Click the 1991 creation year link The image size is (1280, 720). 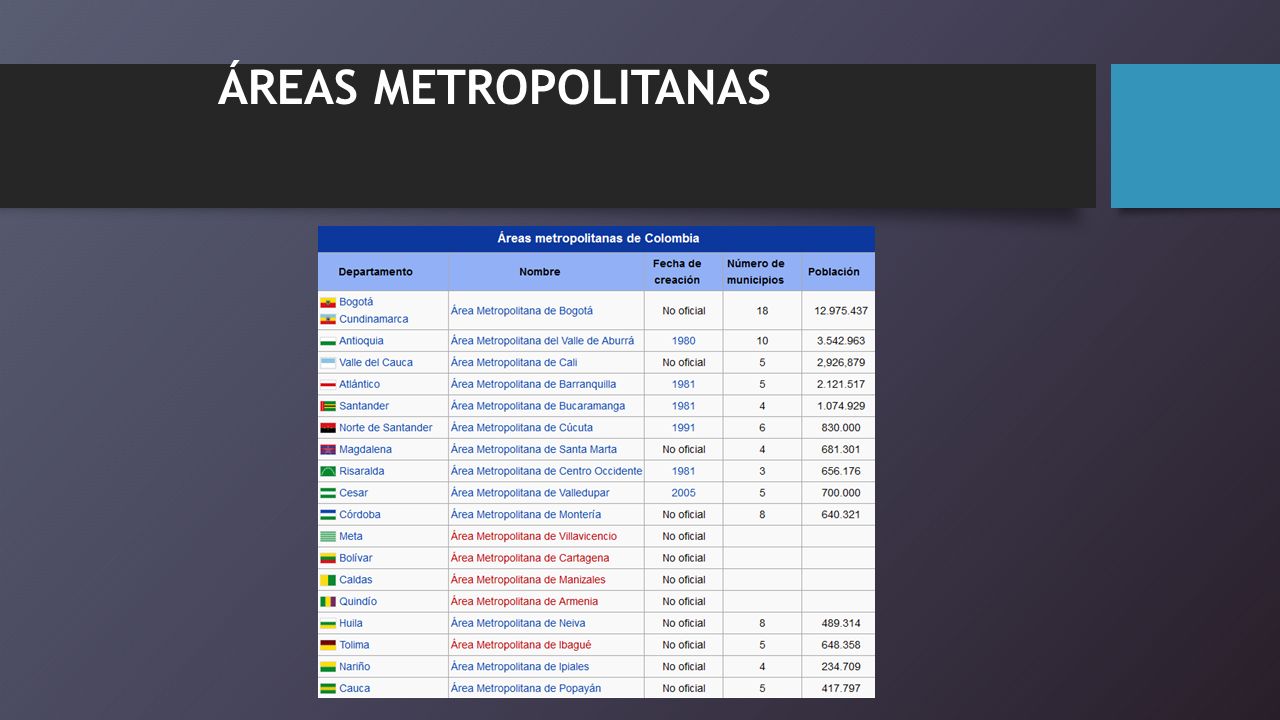[x=684, y=428]
